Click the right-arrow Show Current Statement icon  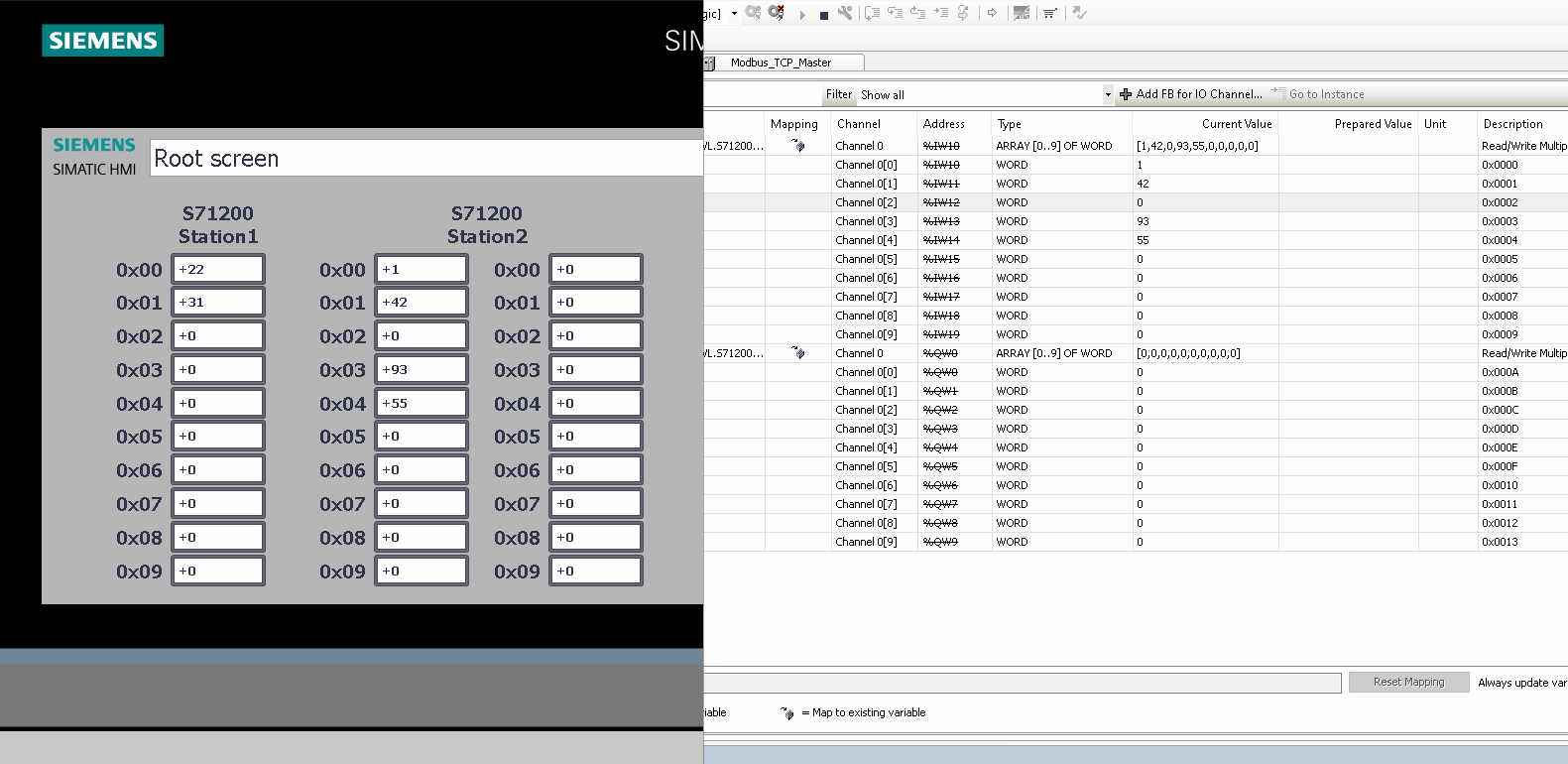click(992, 13)
